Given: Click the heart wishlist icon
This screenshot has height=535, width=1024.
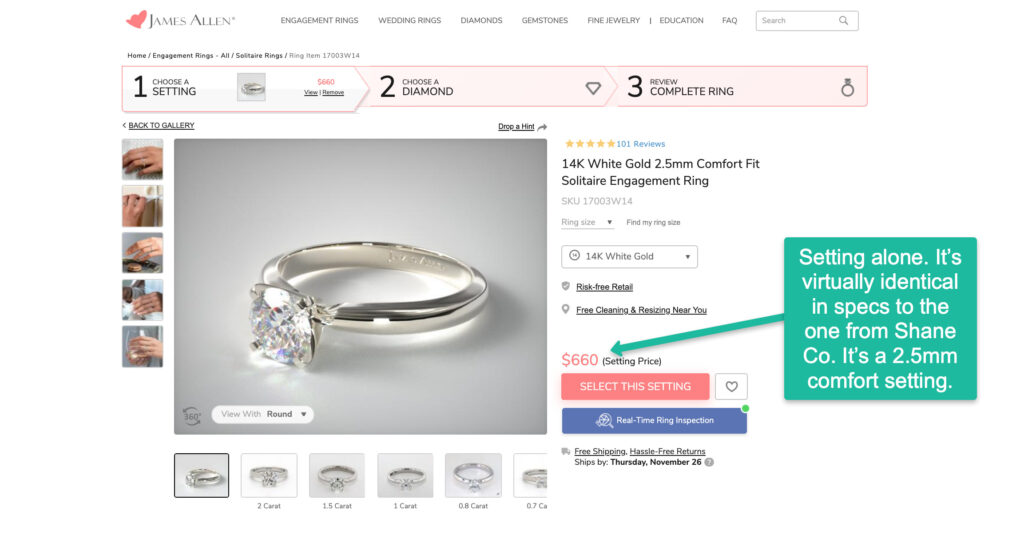Looking at the screenshot, I should (x=731, y=387).
